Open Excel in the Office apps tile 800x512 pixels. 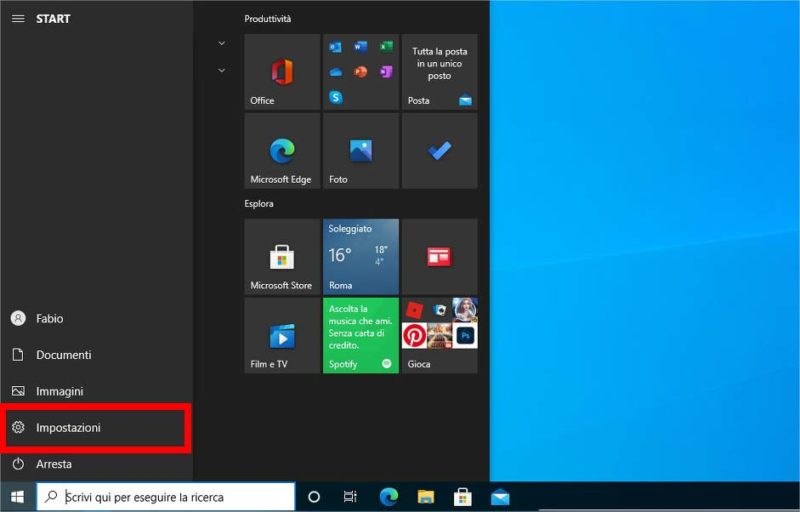386,47
